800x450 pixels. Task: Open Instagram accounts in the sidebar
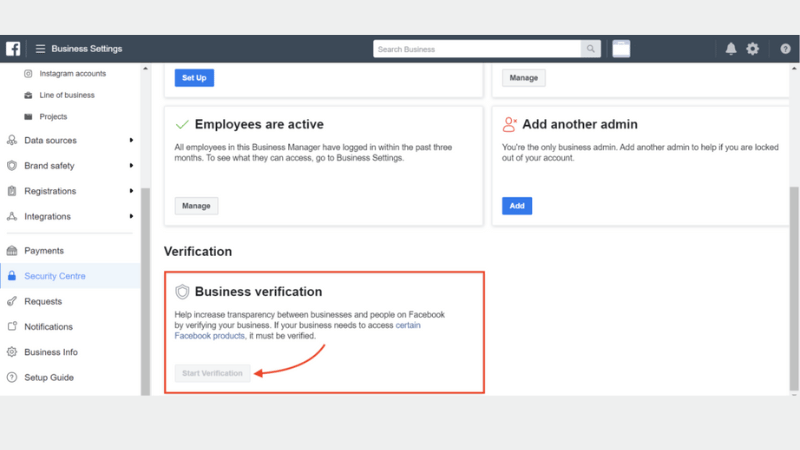72,73
